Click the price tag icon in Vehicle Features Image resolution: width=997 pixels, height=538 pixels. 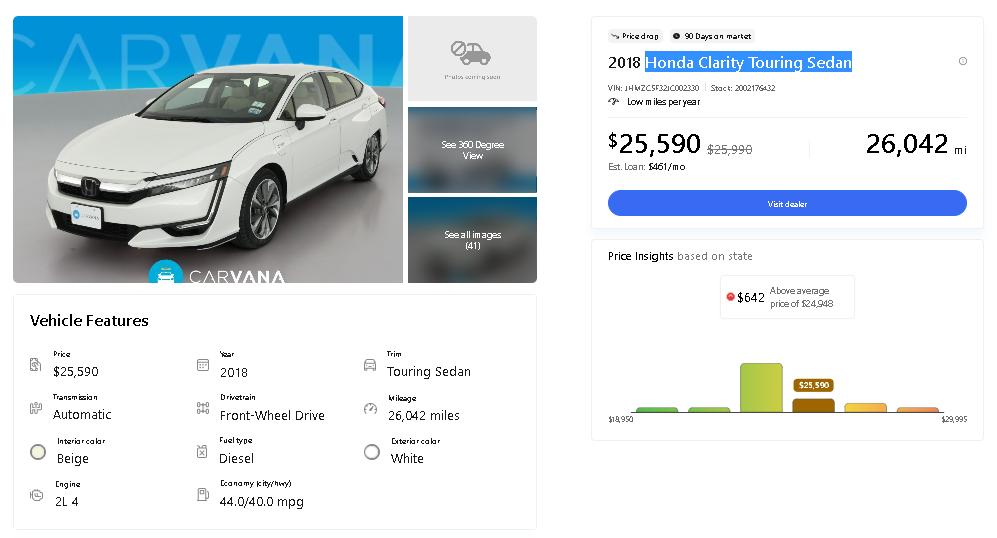click(36, 365)
